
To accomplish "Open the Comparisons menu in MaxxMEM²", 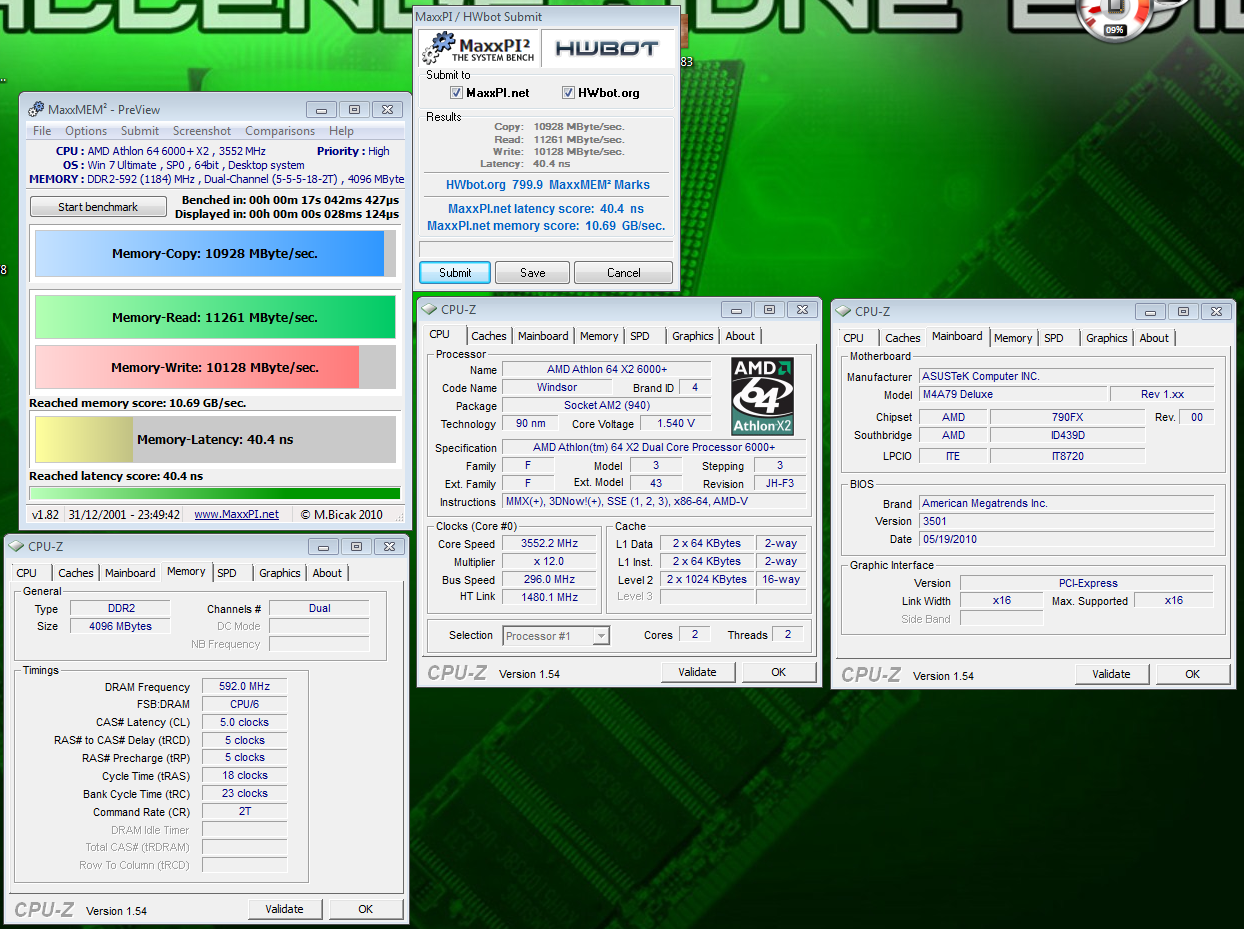I will click(280, 131).
